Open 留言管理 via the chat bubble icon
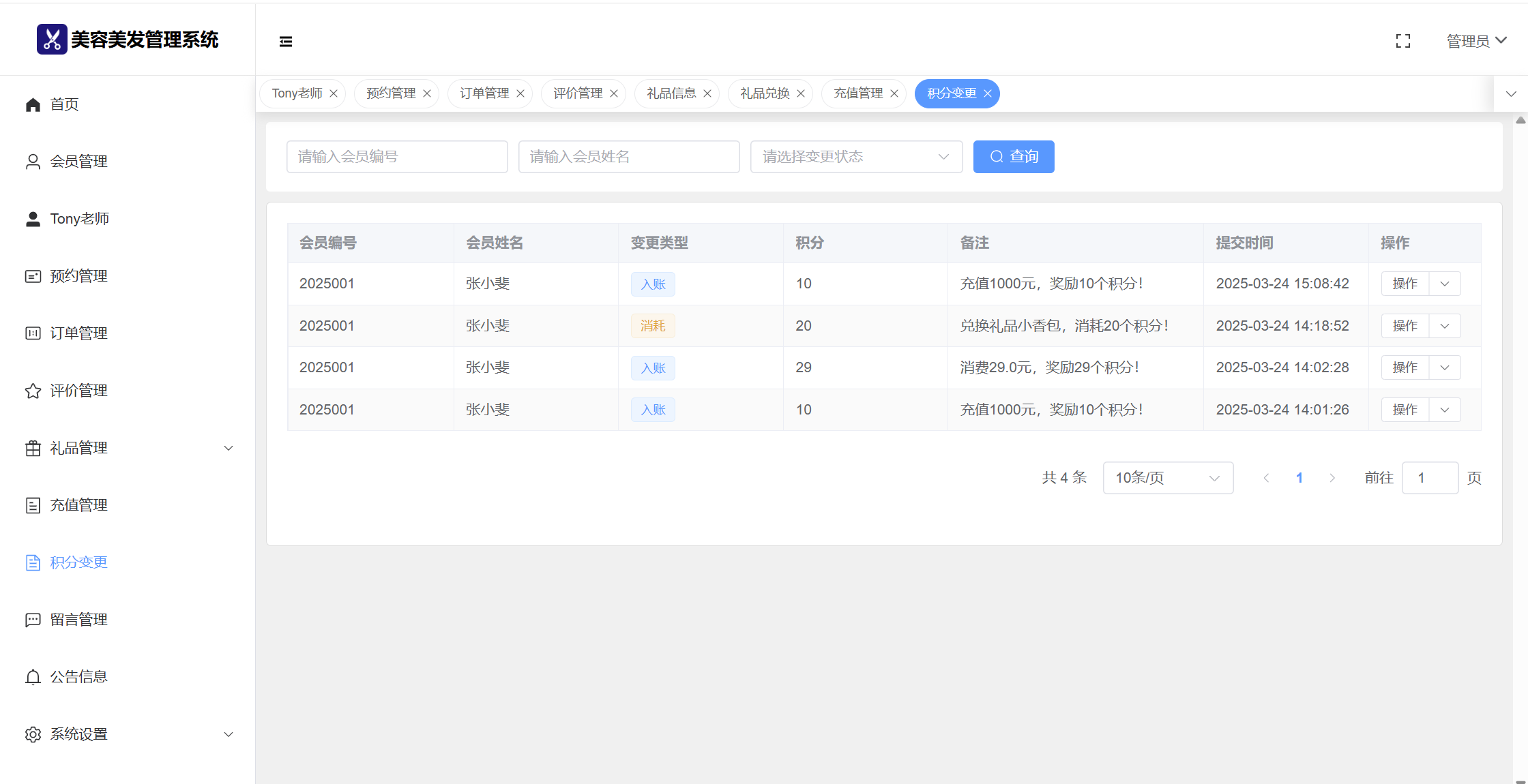Screen dimensions: 1528x784 click(33, 620)
